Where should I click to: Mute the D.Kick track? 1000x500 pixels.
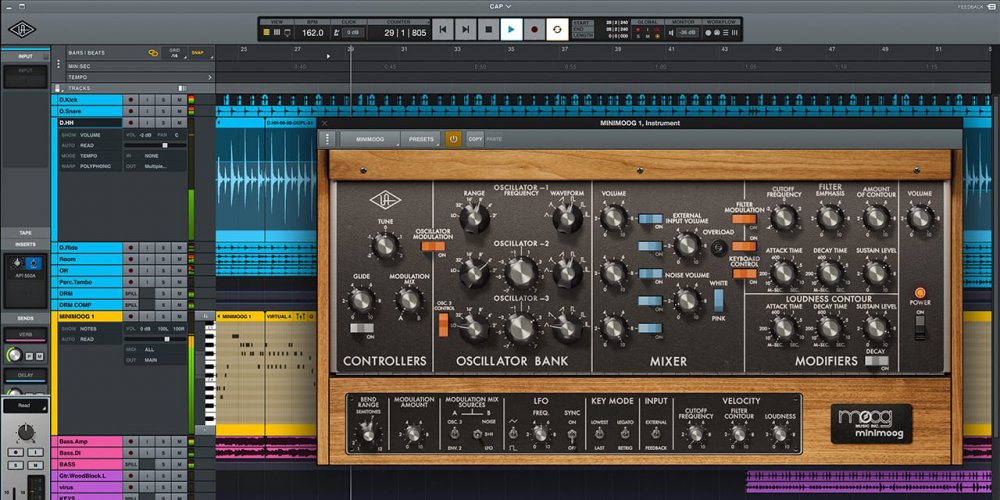[x=180, y=100]
